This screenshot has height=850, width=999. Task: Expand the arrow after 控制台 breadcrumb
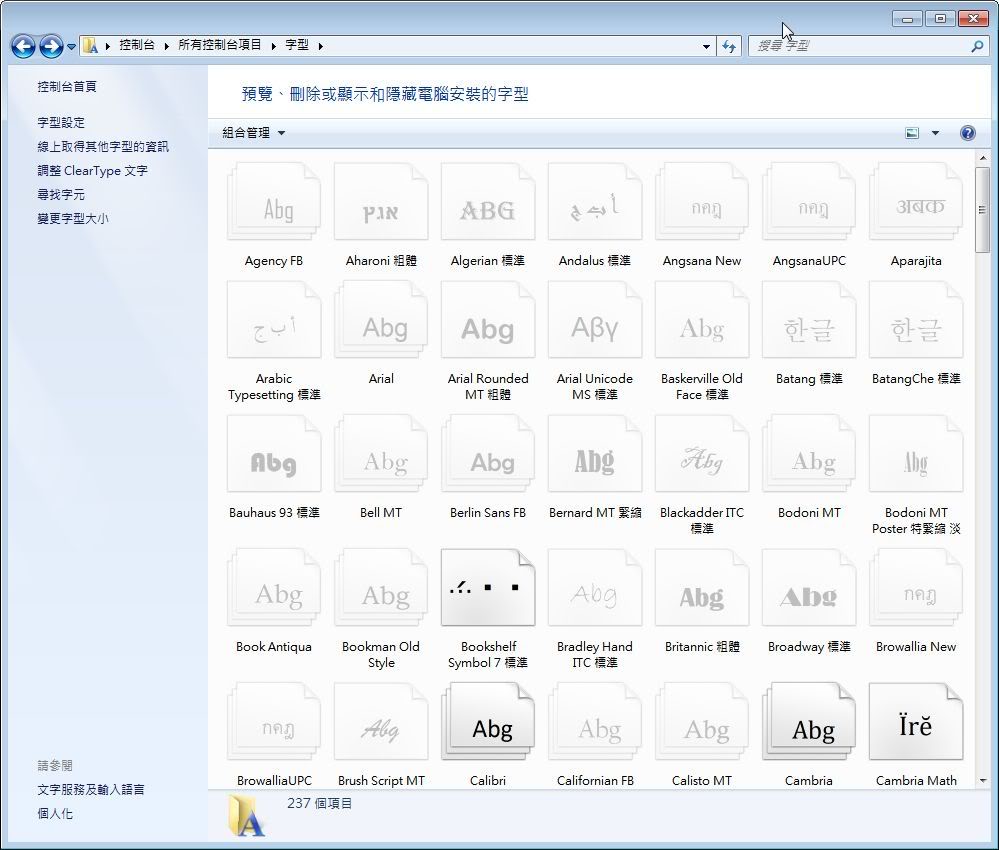tap(166, 46)
